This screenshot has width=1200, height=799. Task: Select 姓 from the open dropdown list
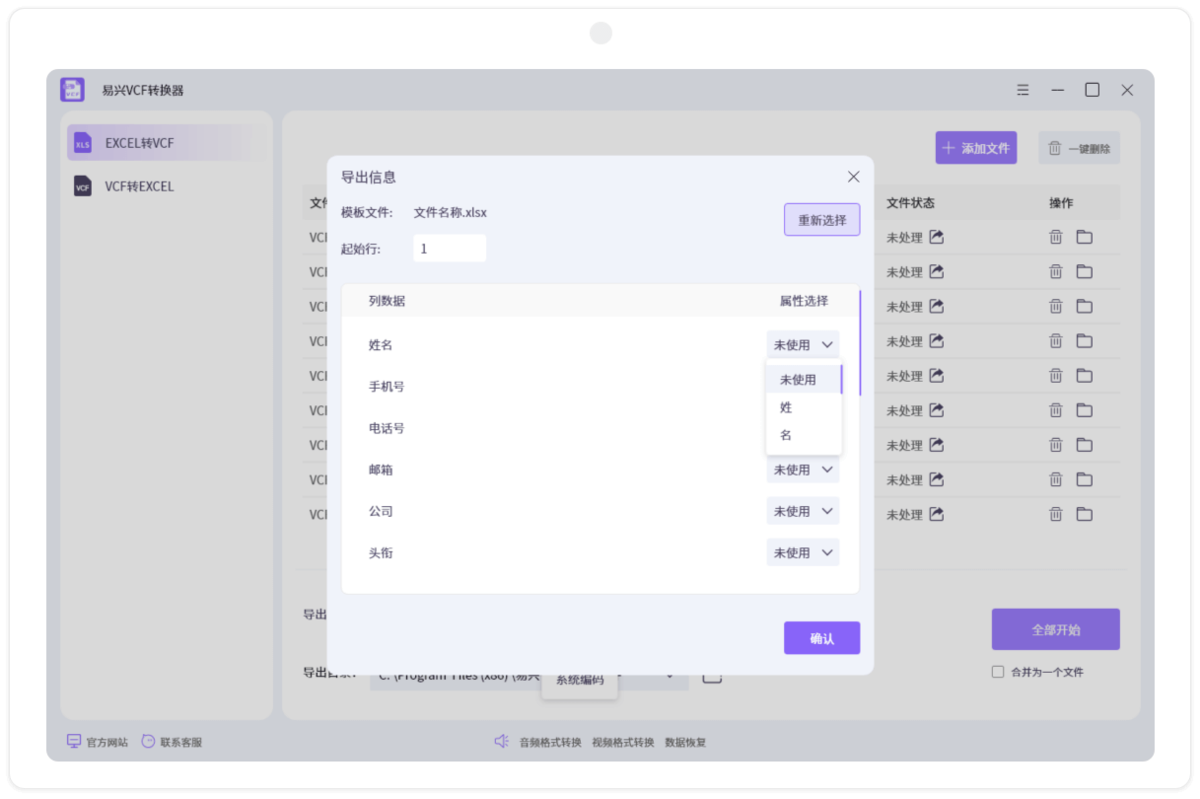click(786, 407)
